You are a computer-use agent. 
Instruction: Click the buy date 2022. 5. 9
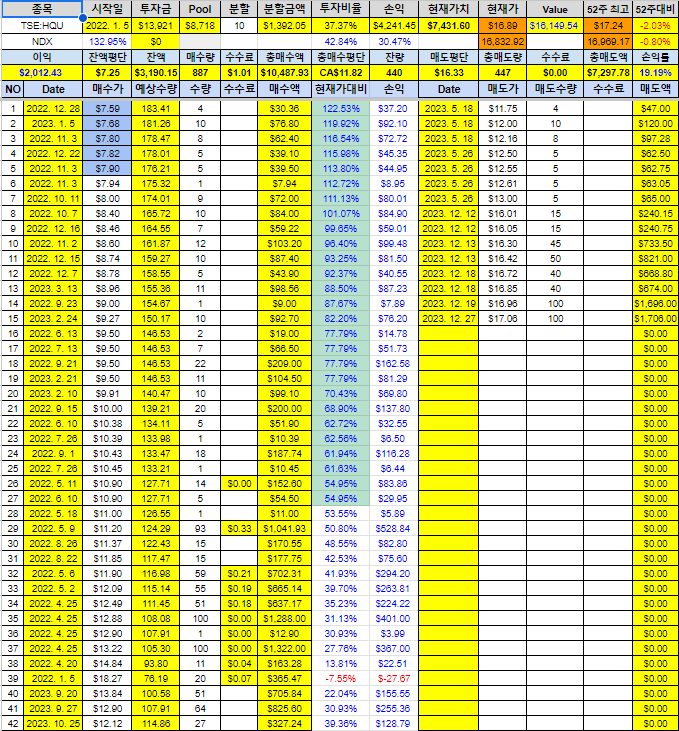click(53, 529)
